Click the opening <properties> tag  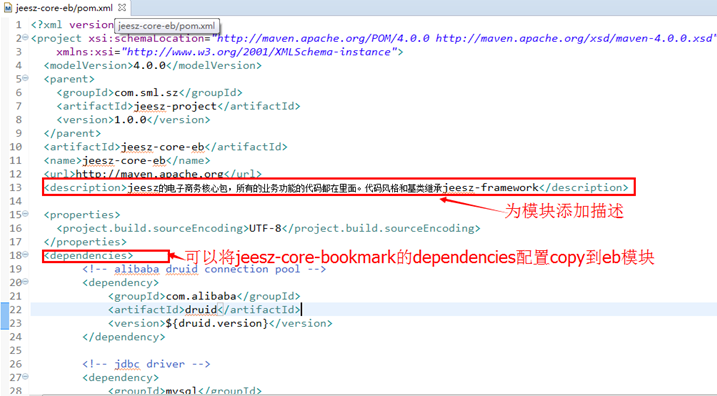tap(82, 215)
